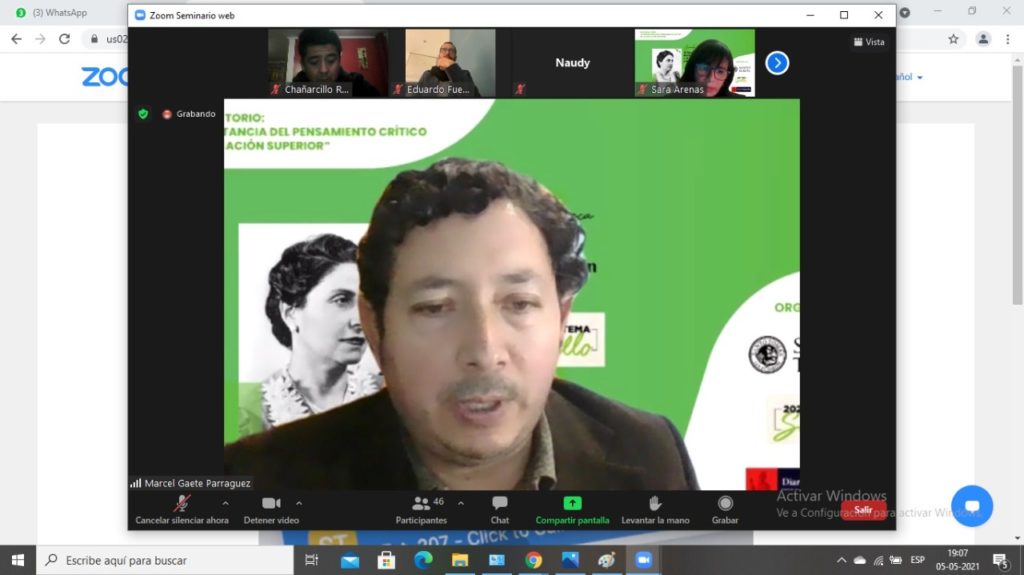Image resolution: width=1024 pixels, height=575 pixels.
Task: Start recording with the Grabar icon
Action: (725, 504)
